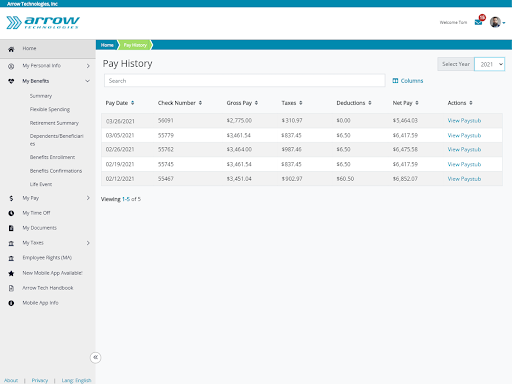Open Retirement Summary menu item

click(x=54, y=123)
